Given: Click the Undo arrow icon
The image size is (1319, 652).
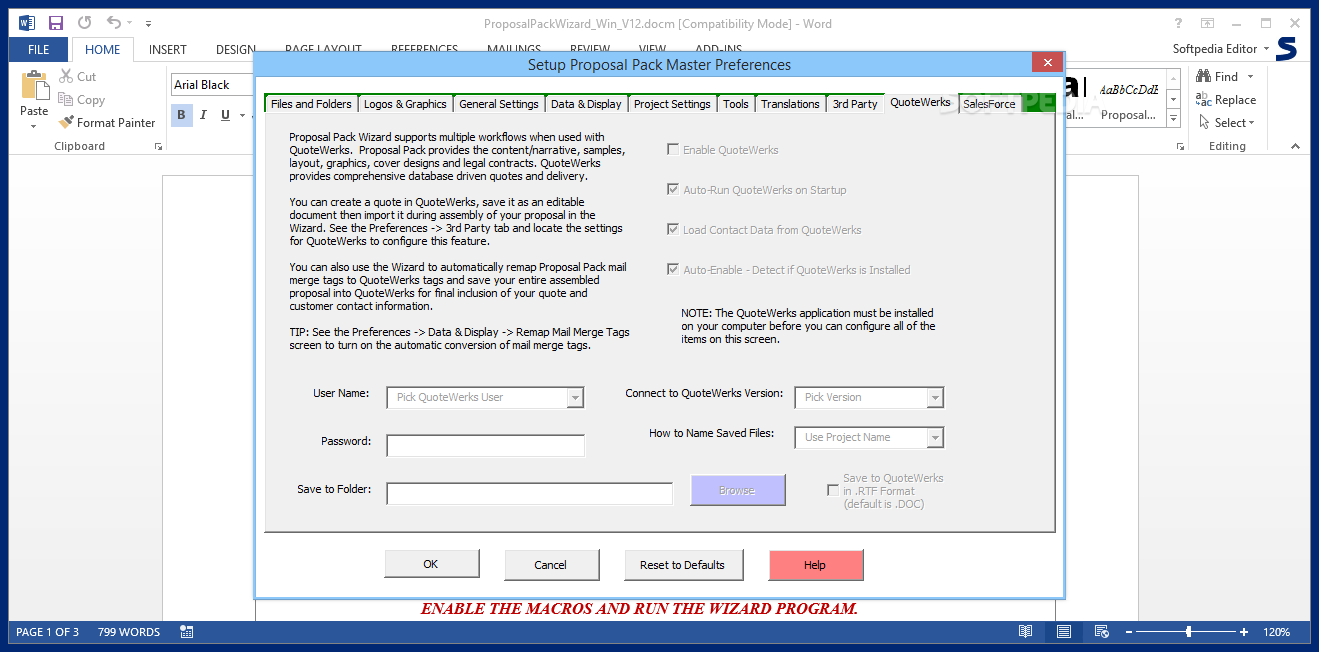Looking at the screenshot, I should 113,22.
